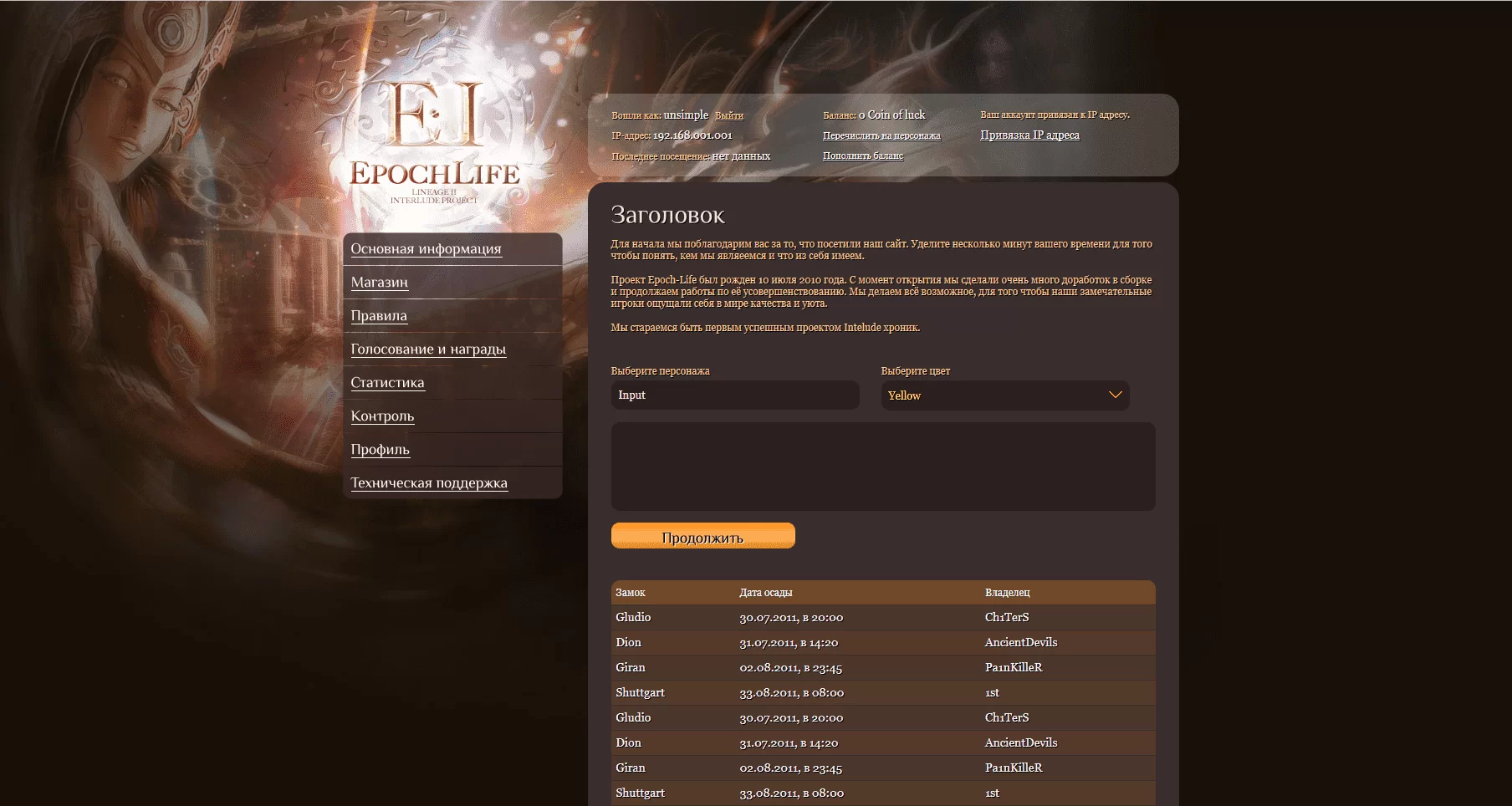1512x806 pixels.
Task: Click the Выберите персонажа input field
Action: pos(734,395)
